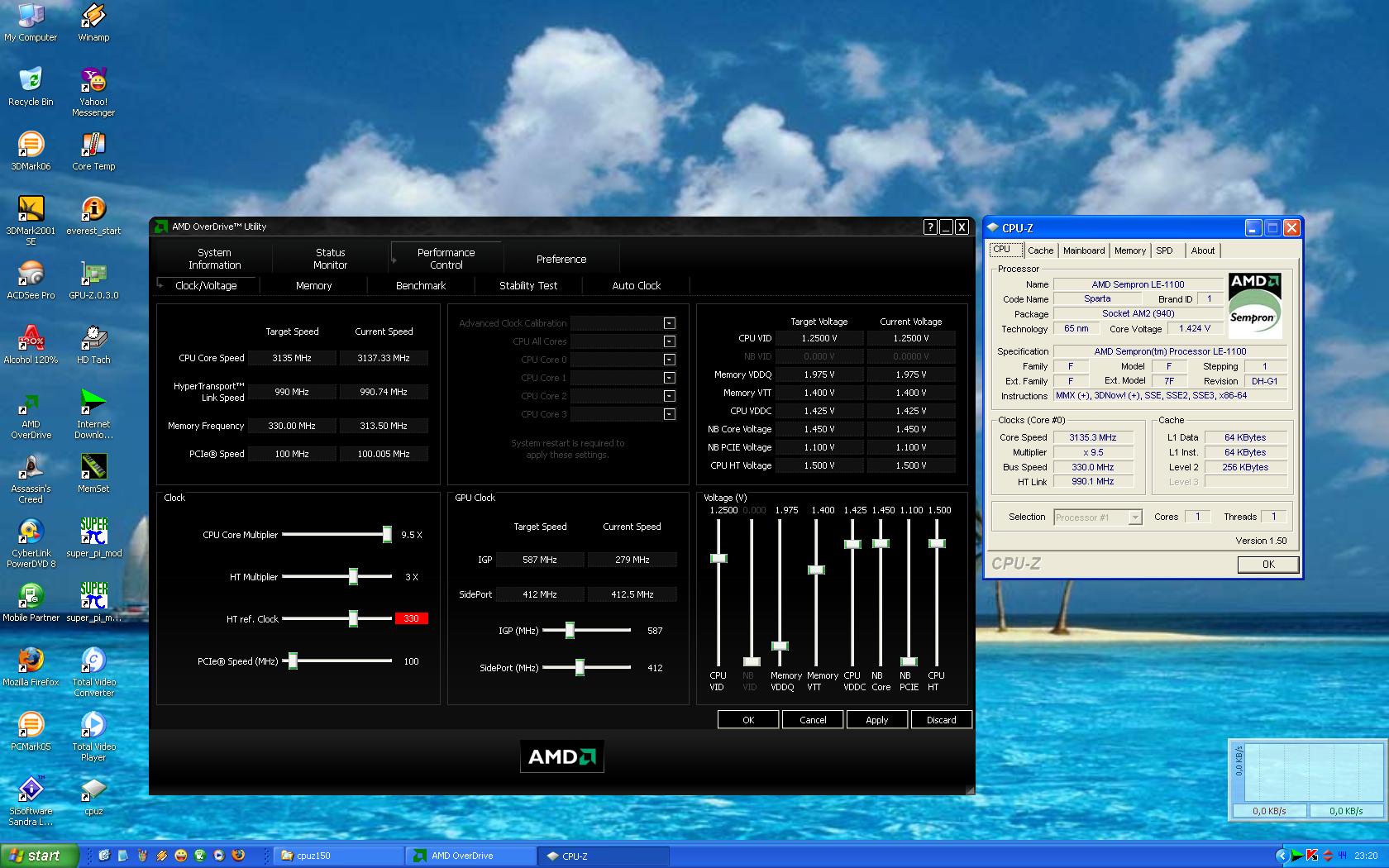
Task: Click the highlighted HT ref. Clock value 330
Action: click(x=411, y=618)
